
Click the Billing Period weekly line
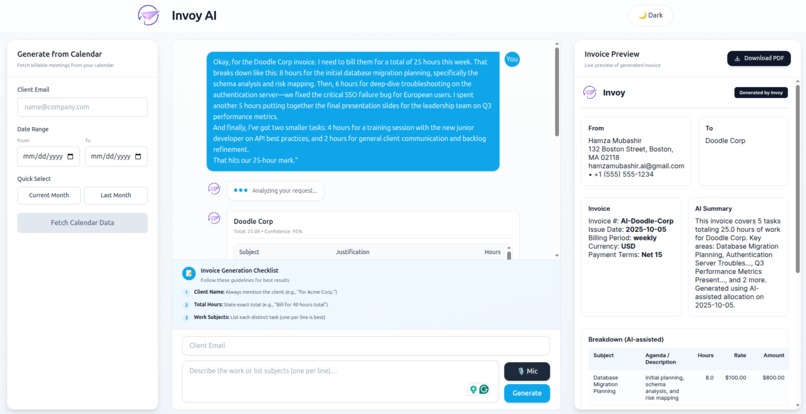pos(622,238)
